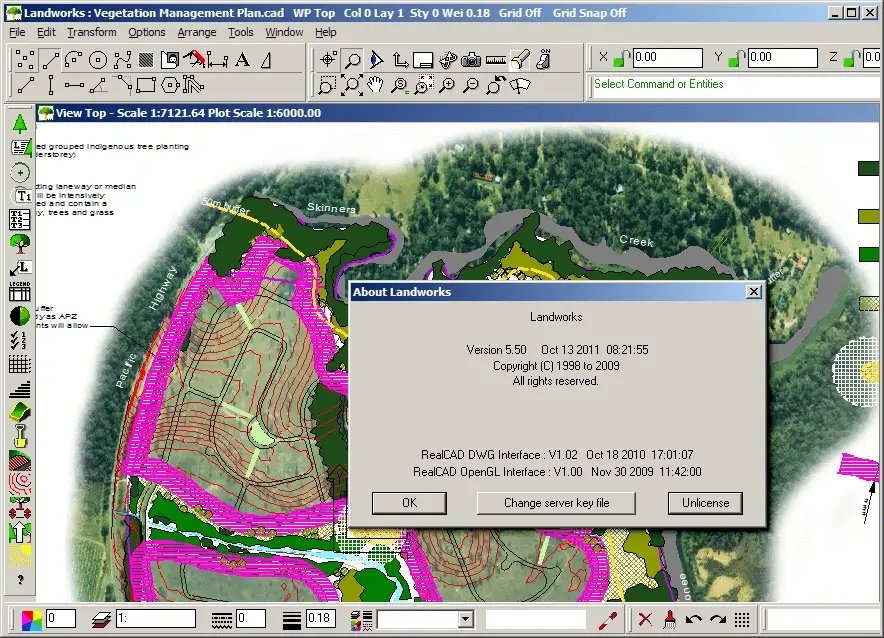
Task: Select the Pan hand tool
Action: tap(375, 85)
